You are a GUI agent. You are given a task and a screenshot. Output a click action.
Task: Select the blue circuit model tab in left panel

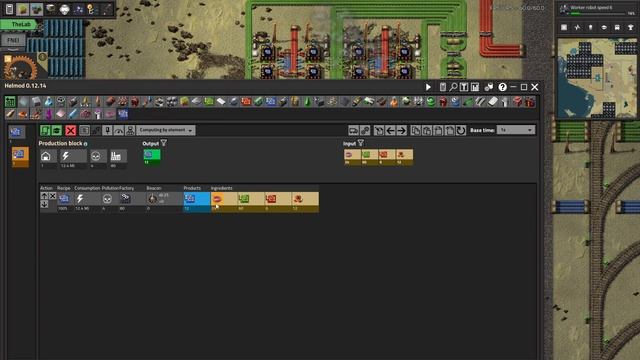point(17,132)
